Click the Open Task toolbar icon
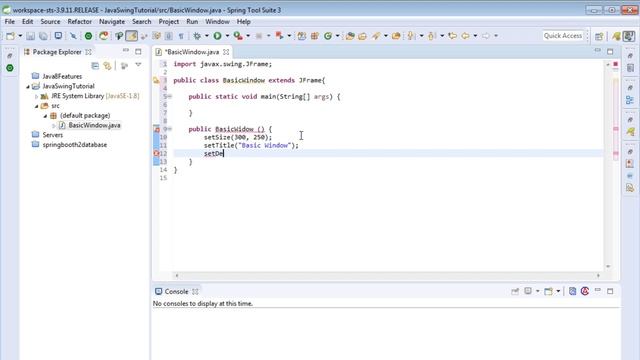This screenshot has height=360, width=640. [362, 36]
